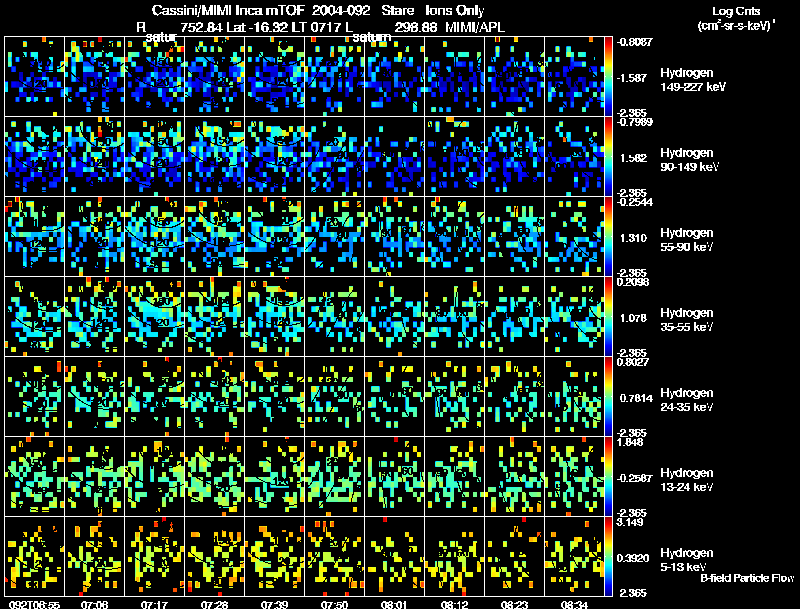Click the Hydrogen 13-24 keV color bar
This screenshot has width=800, height=609.
coord(608,477)
